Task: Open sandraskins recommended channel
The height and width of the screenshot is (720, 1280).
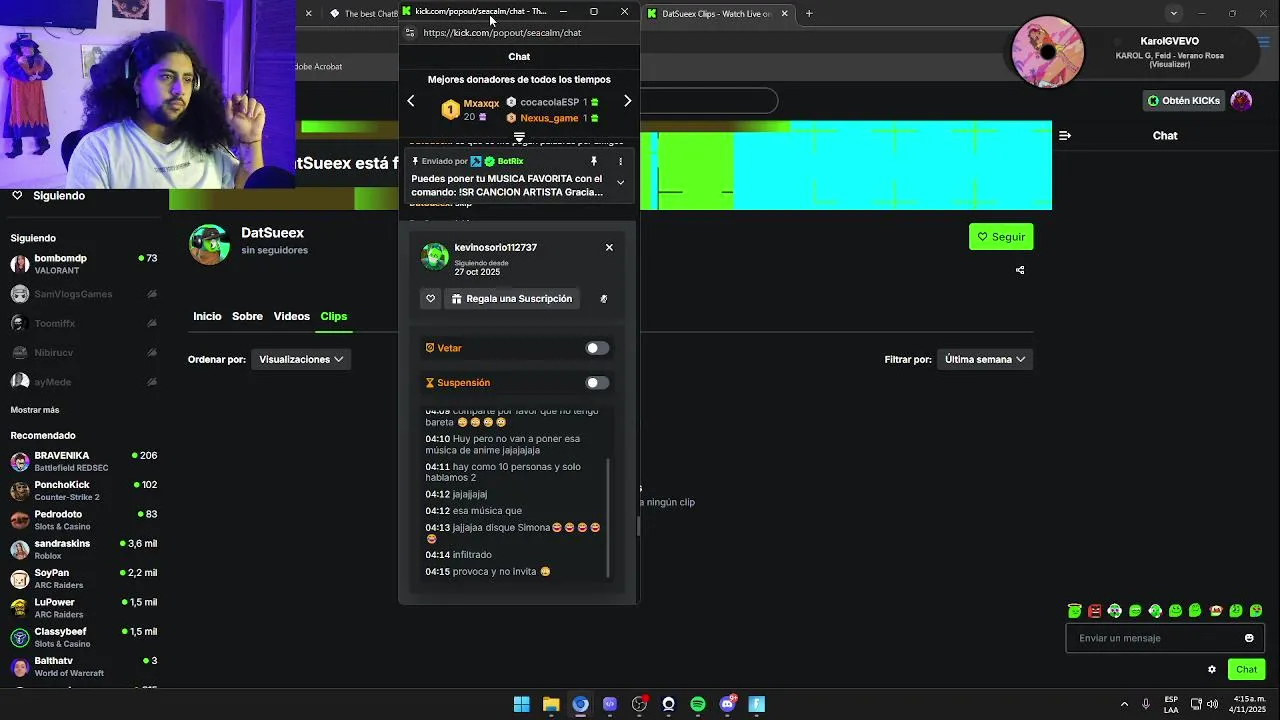Action: 84,549
